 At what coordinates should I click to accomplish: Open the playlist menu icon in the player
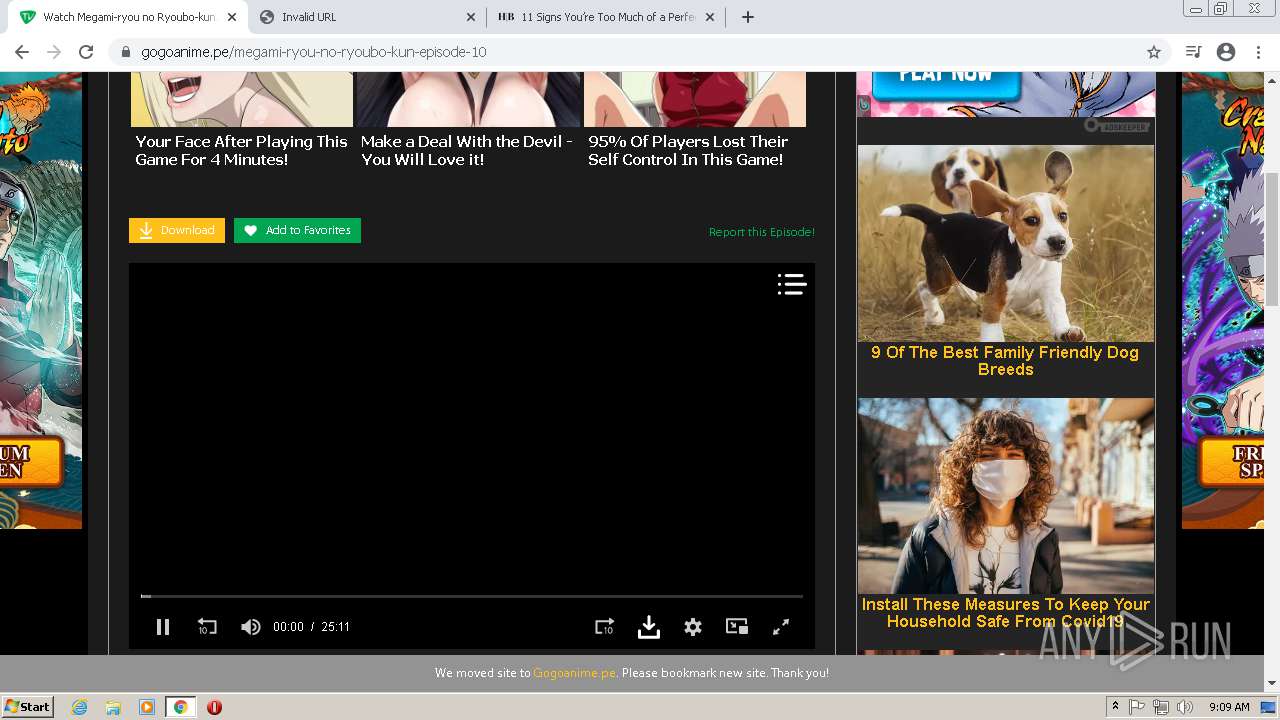[792, 285]
